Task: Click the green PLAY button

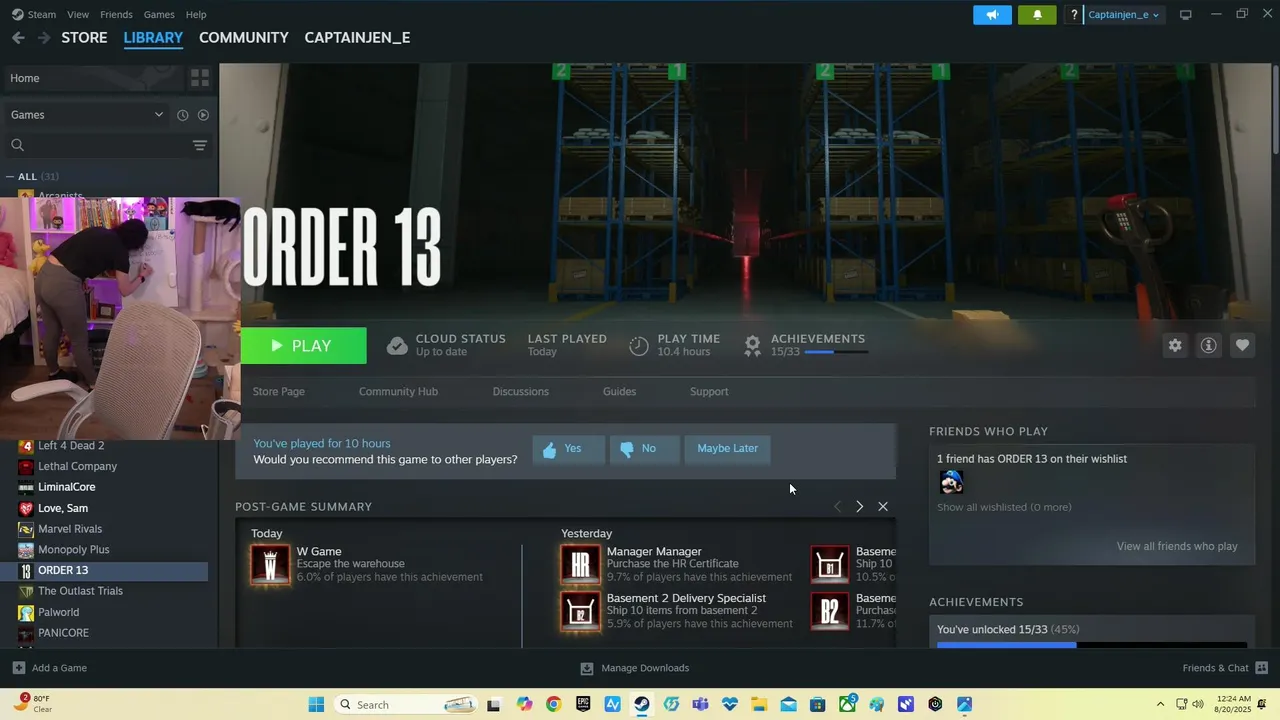Action: coord(303,346)
